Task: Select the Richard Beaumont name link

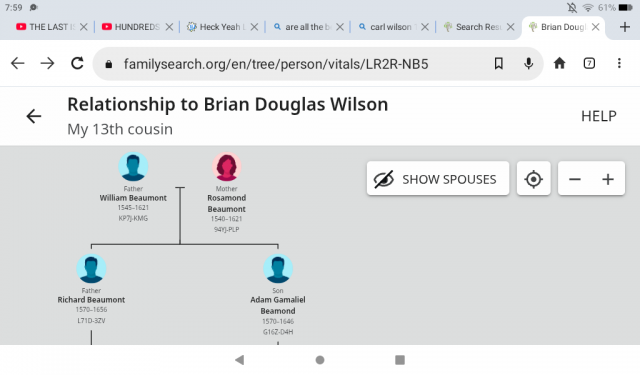Action: click(x=91, y=300)
